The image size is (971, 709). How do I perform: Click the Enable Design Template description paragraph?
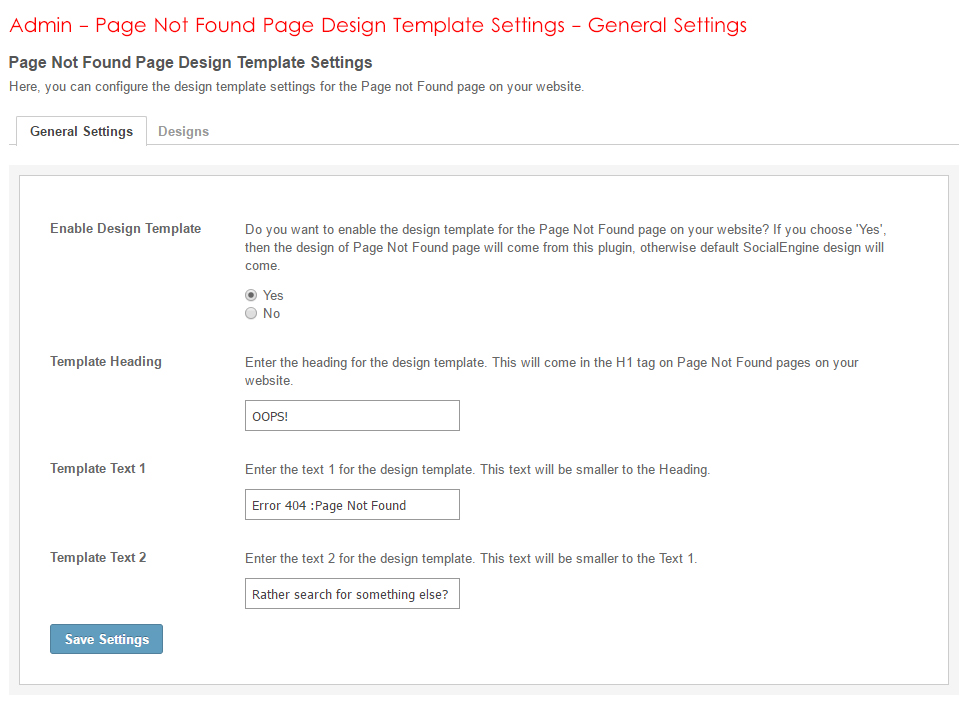coord(565,247)
